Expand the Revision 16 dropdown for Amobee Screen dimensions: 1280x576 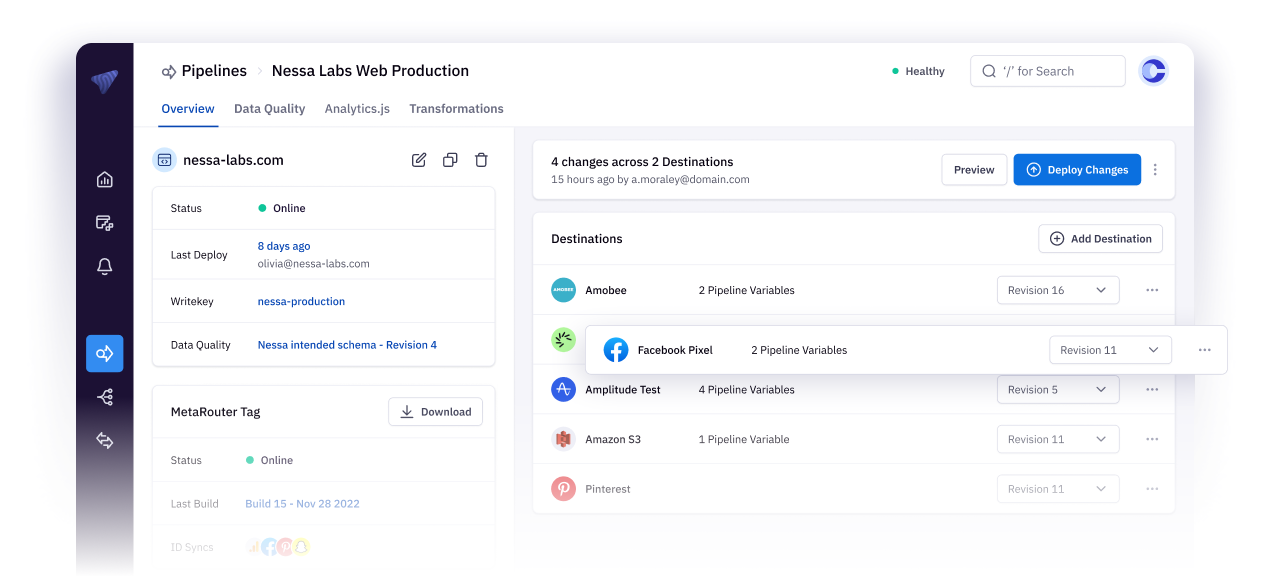click(x=1058, y=290)
